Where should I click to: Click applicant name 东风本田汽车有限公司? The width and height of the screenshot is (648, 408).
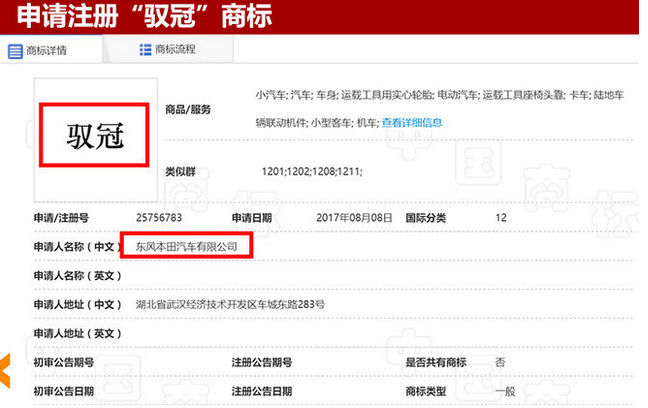(186, 245)
